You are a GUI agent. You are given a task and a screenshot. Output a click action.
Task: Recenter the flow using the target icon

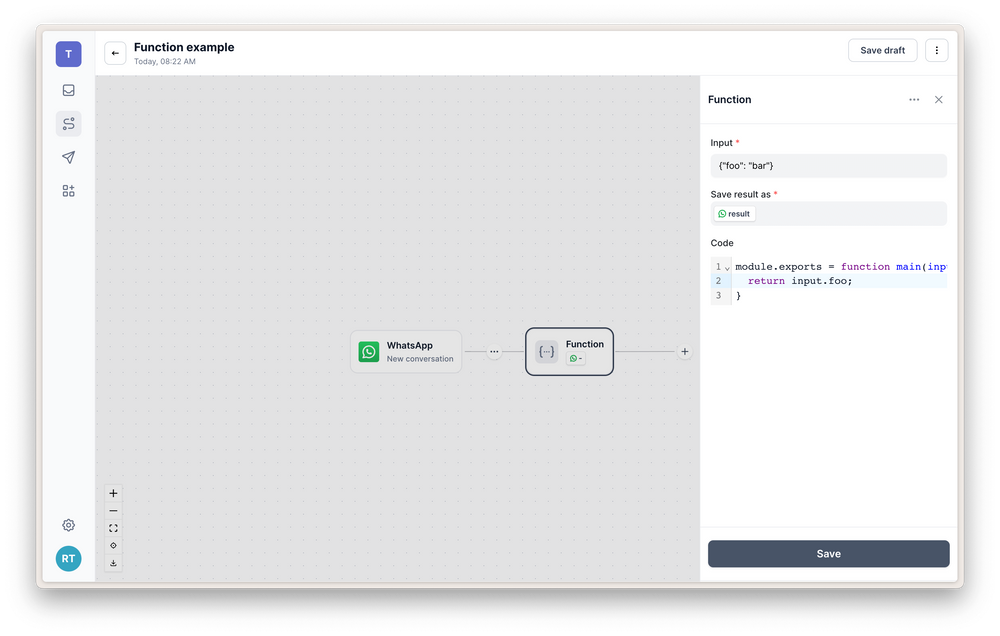[x=113, y=545]
